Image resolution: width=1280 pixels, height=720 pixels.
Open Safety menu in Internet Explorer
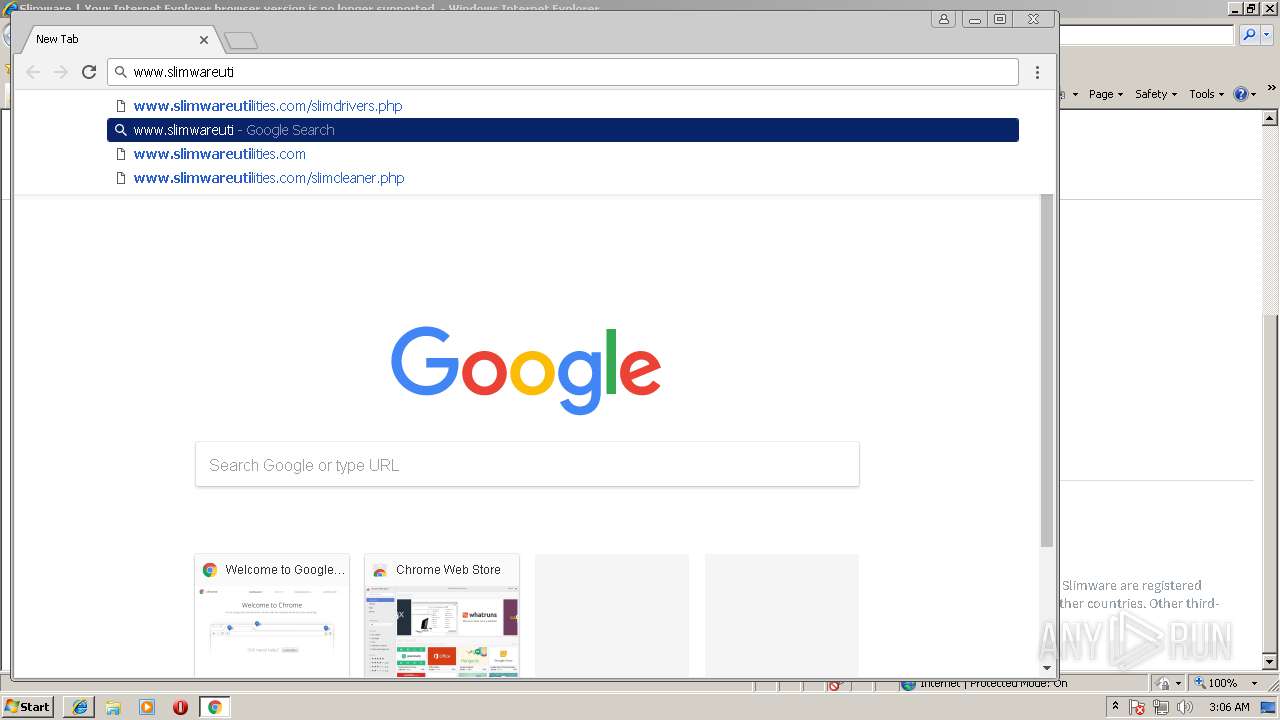tap(1156, 94)
